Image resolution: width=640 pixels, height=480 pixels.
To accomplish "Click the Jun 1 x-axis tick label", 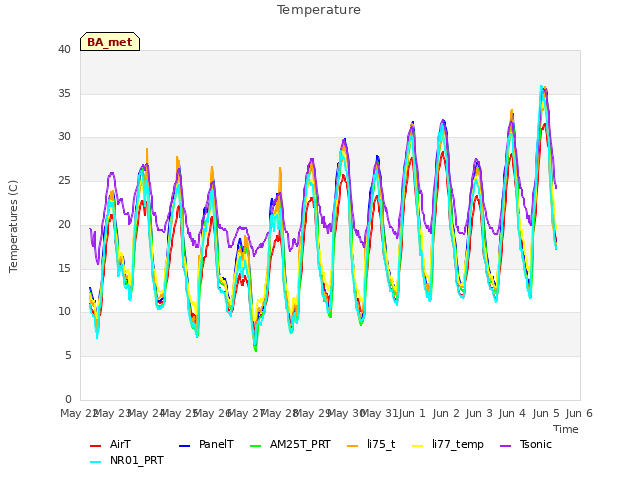I will pyautogui.click(x=412, y=413).
